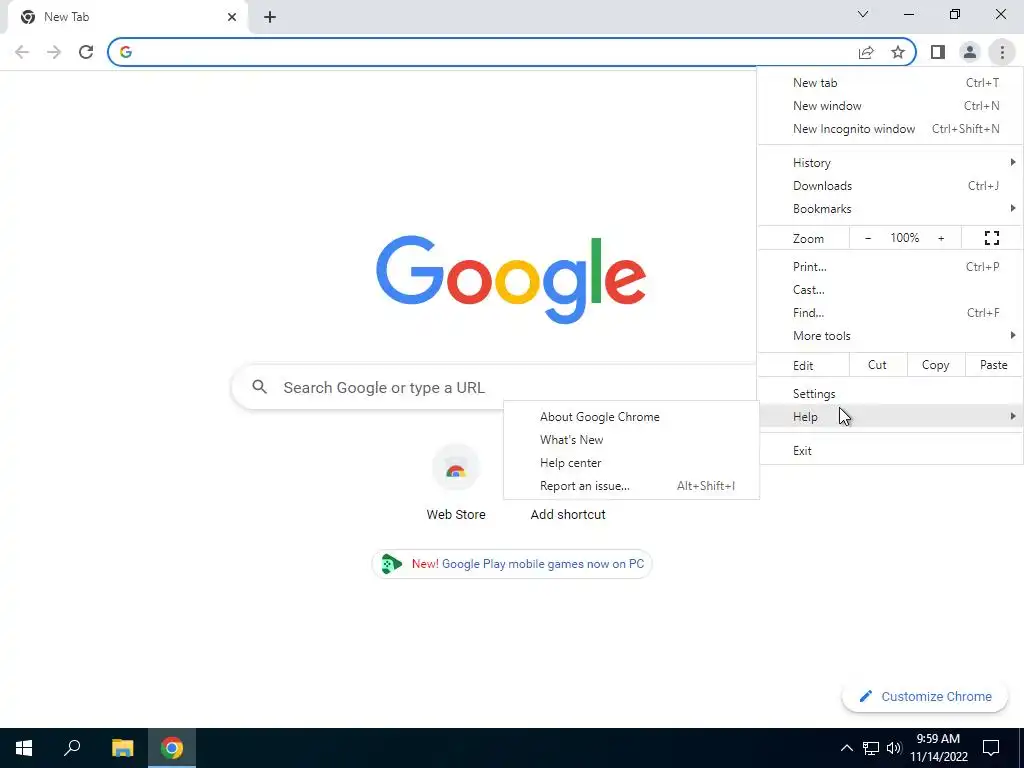
Task: Click the network tray icon
Action: [871, 748]
